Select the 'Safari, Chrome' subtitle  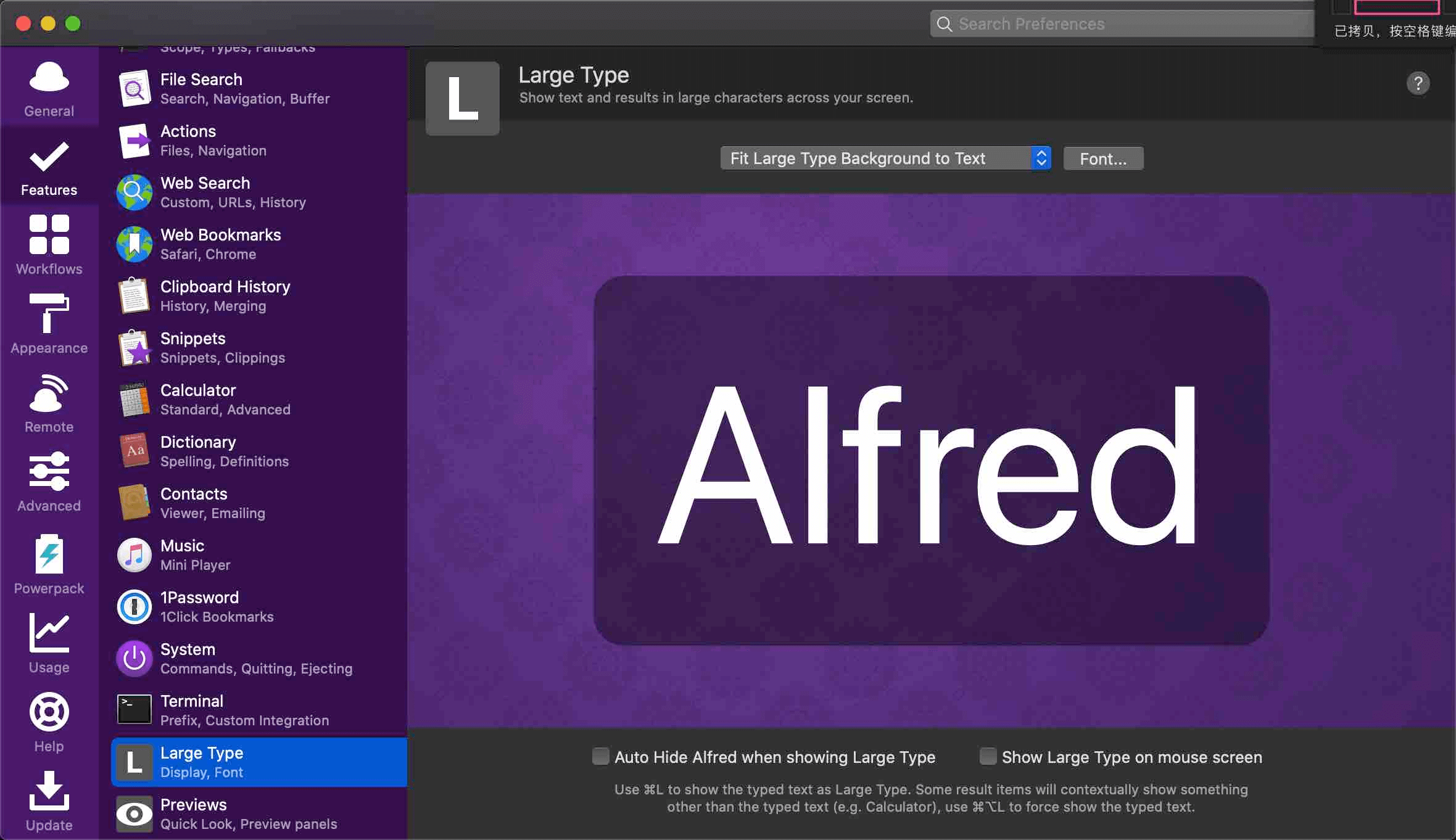click(209, 255)
